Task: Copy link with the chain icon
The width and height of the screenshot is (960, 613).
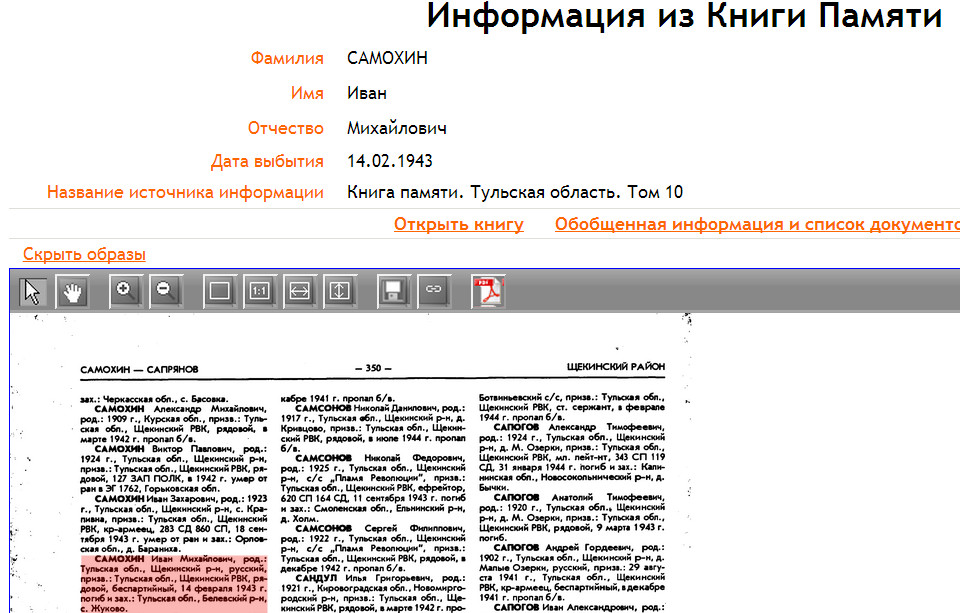Action: [434, 291]
